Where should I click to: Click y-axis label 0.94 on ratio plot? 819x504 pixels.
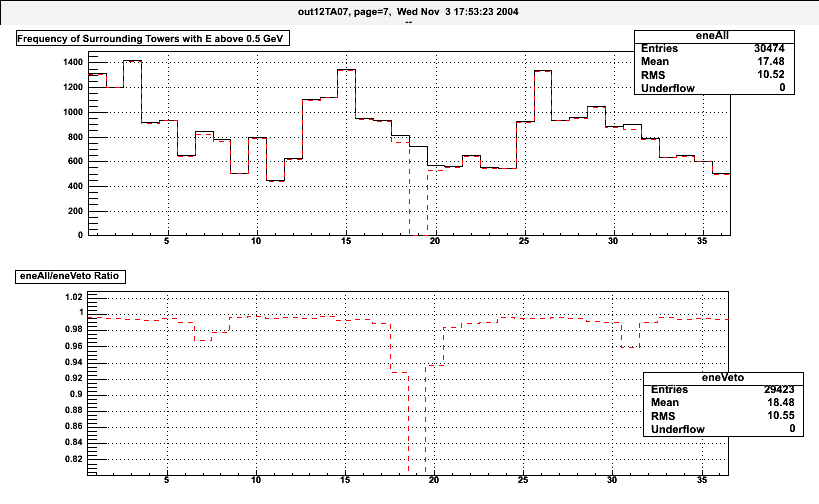(74, 362)
